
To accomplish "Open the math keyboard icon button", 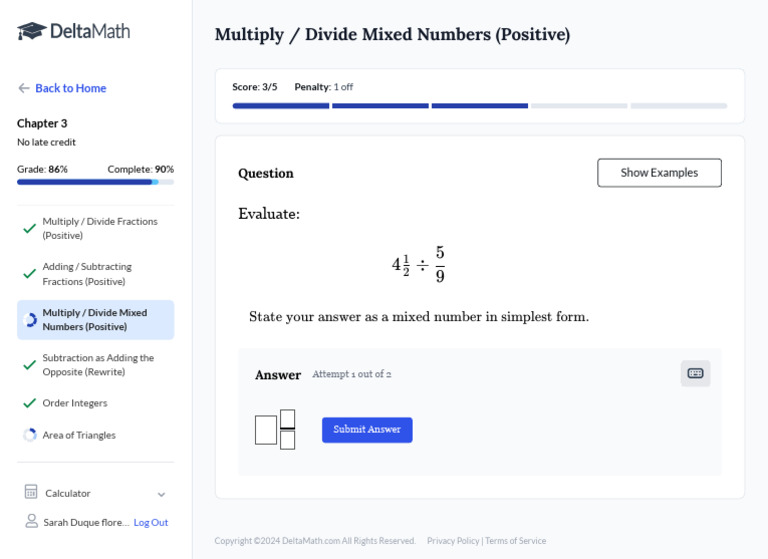I will point(695,373).
